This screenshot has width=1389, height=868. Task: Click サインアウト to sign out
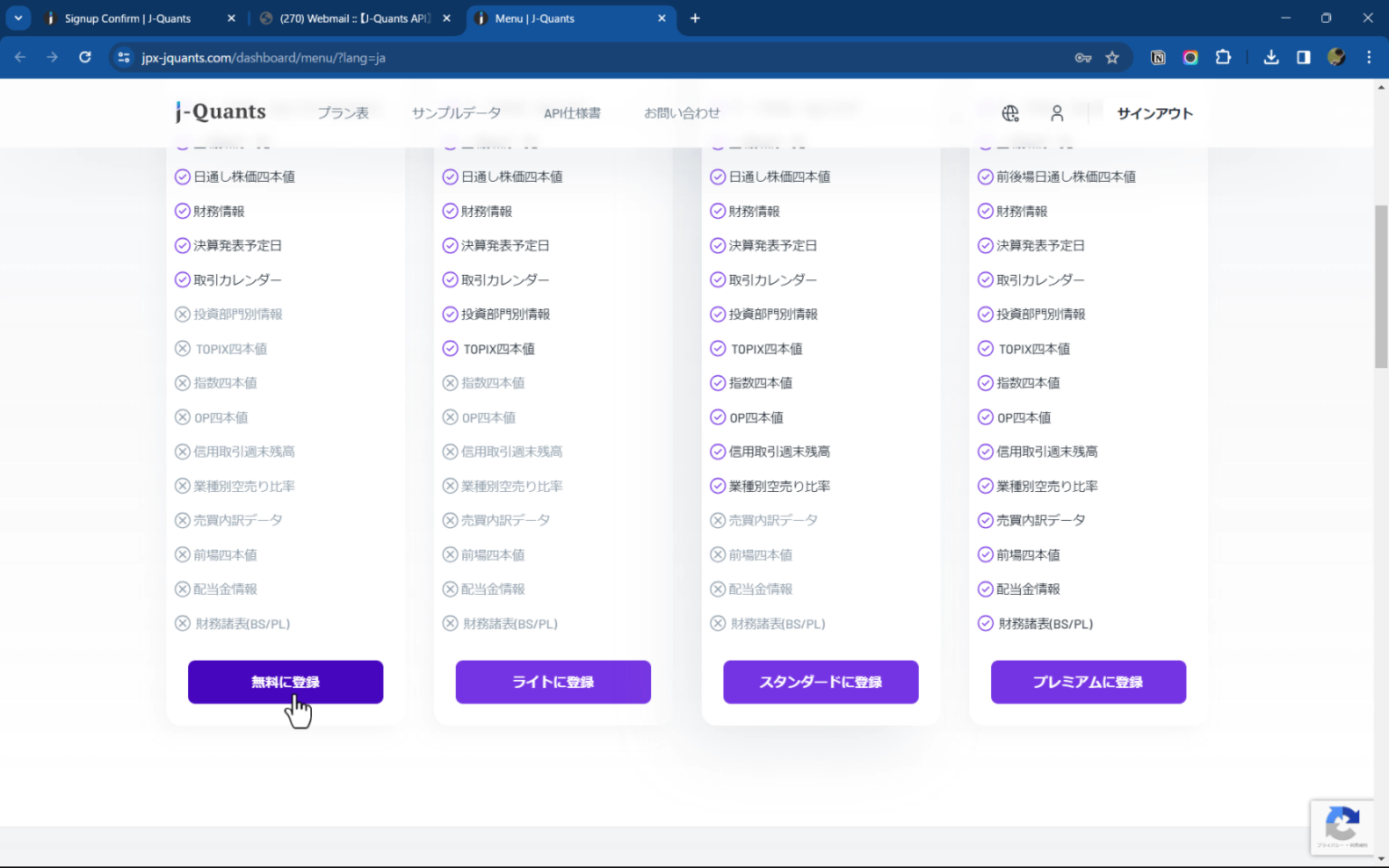1154,113
